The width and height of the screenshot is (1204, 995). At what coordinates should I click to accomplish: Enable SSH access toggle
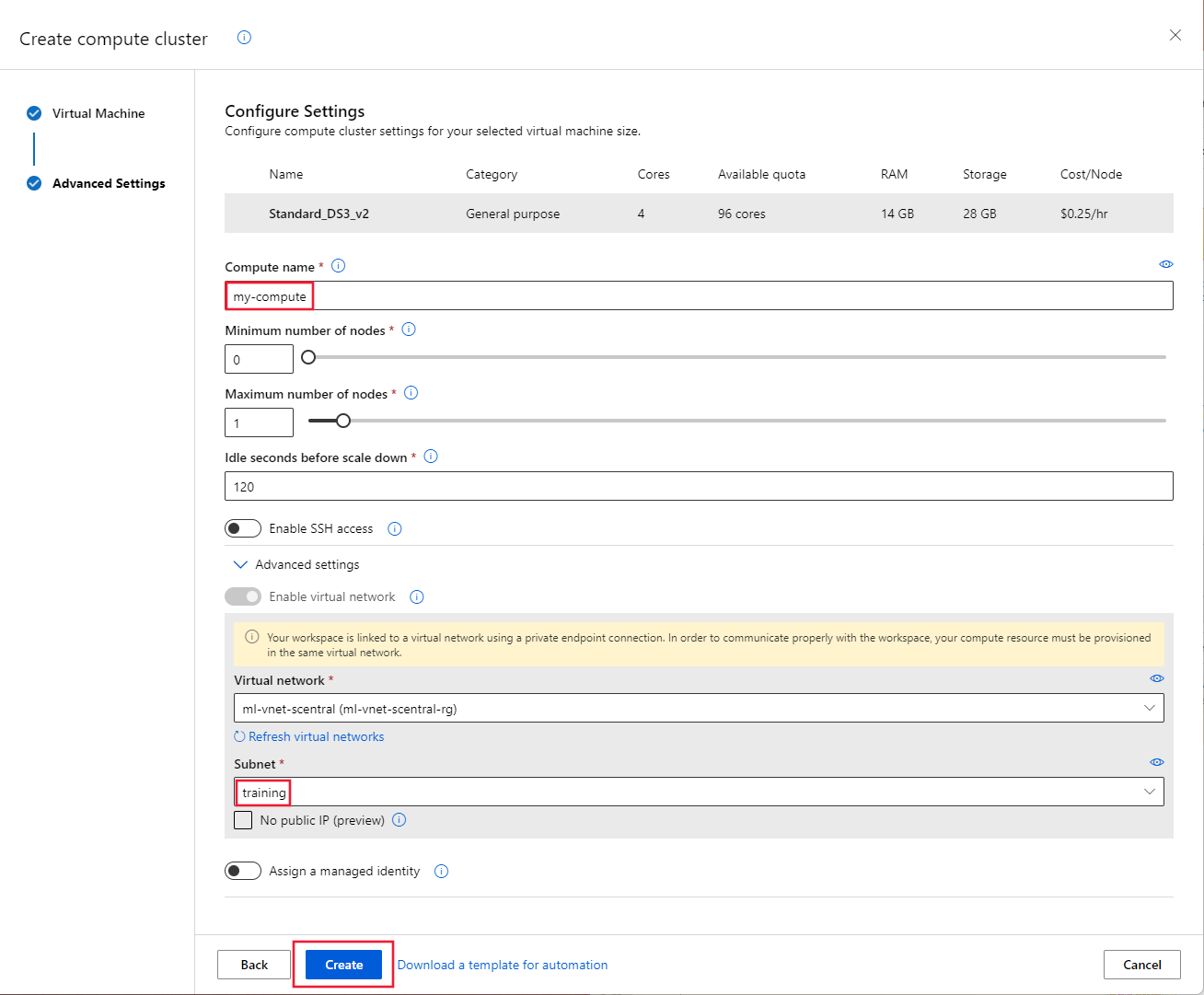point(243,527)
